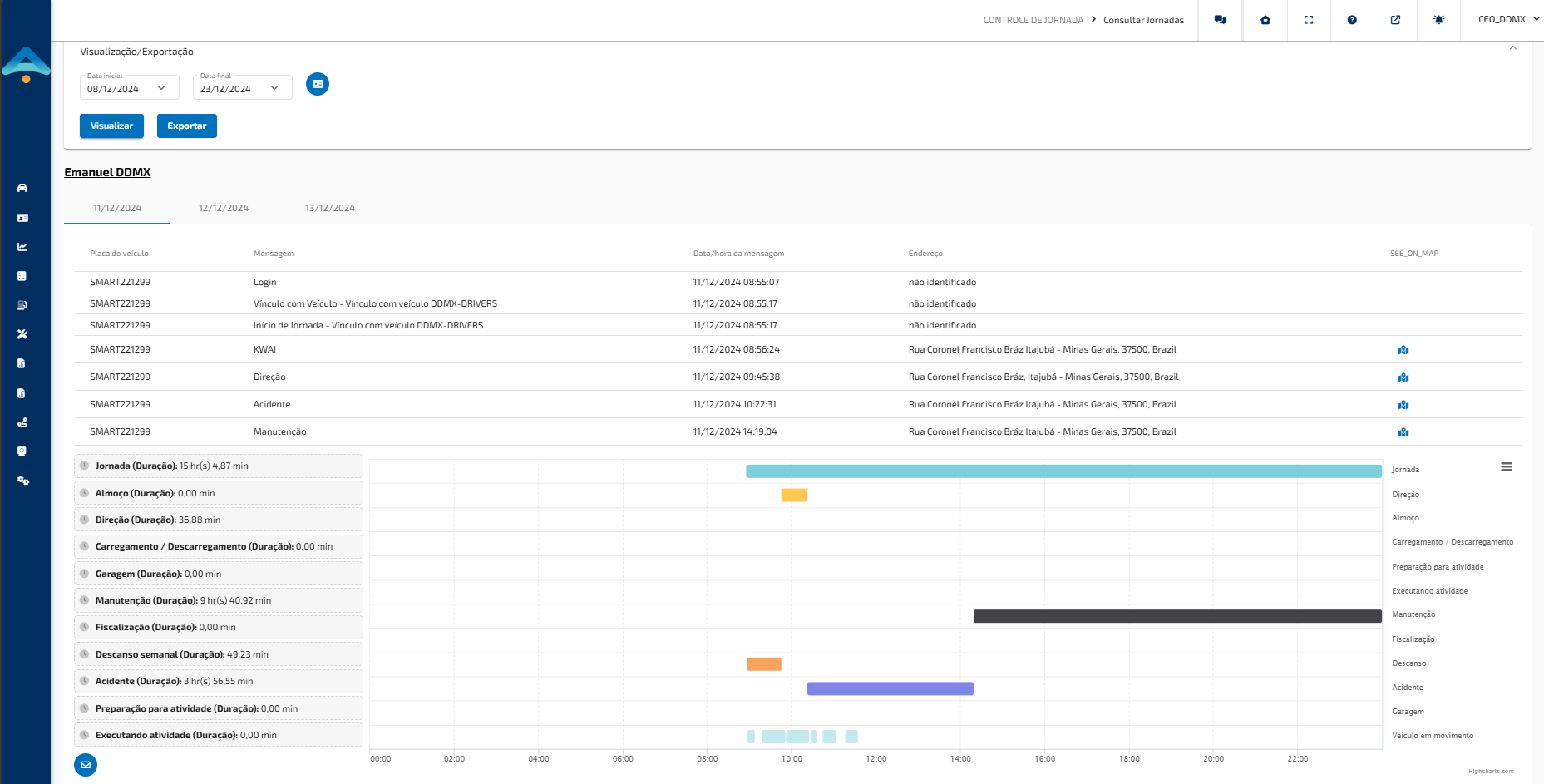The height and width of the screenshot is (784, 1544).
Task: Toggle Fiscalização series in chart legend
Action: tap(1413, 639)
